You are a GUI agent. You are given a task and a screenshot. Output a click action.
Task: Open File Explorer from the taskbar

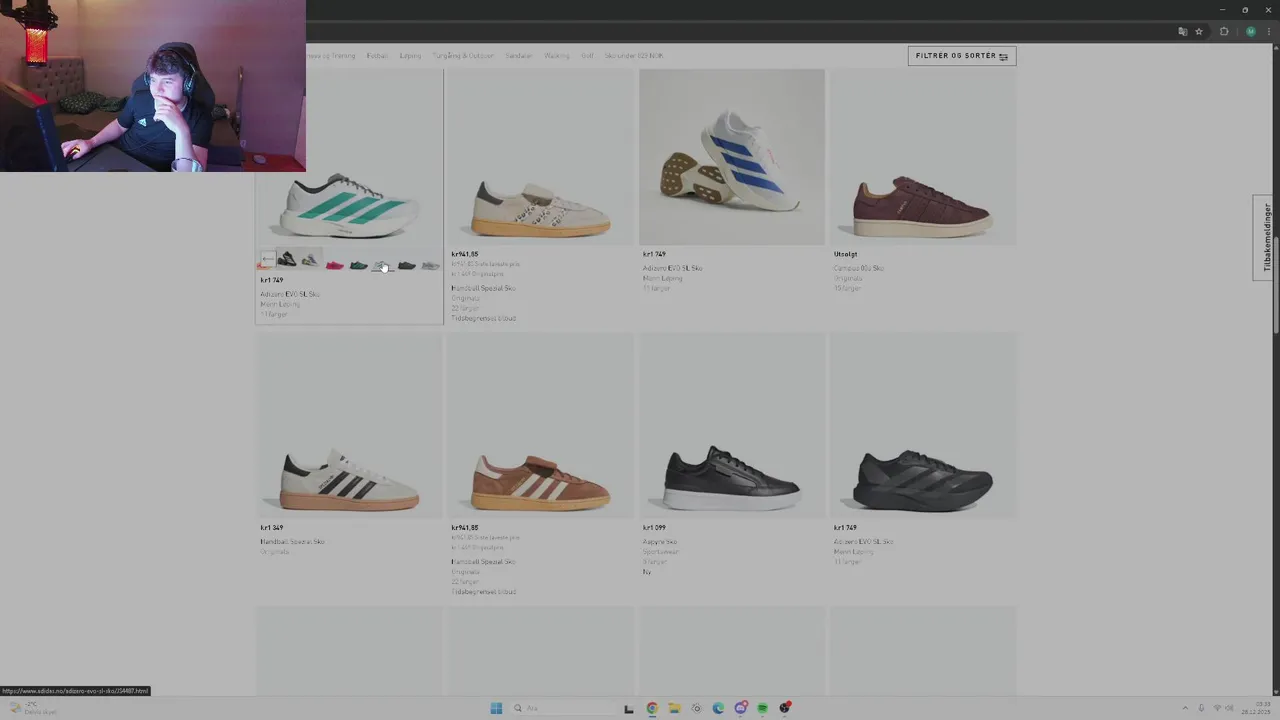[674, 708]
